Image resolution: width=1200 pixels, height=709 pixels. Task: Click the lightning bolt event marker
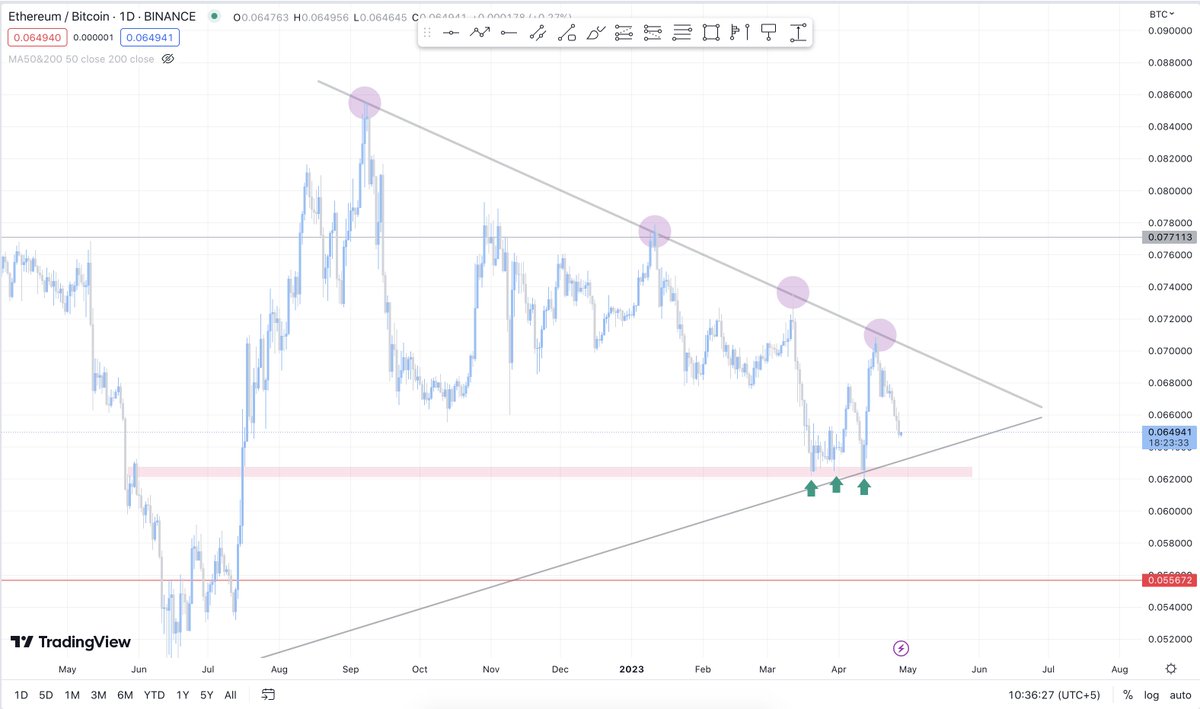(903, 649)
